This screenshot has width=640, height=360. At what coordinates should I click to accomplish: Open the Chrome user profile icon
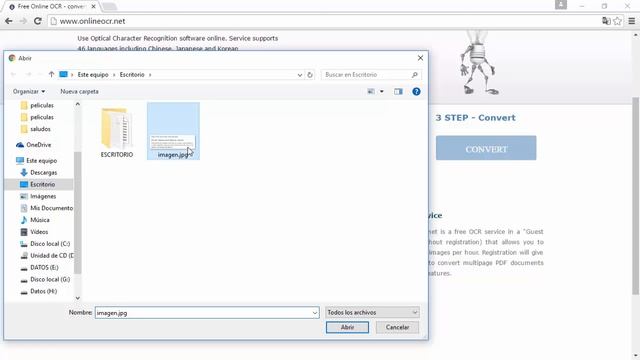pos(561,5)
